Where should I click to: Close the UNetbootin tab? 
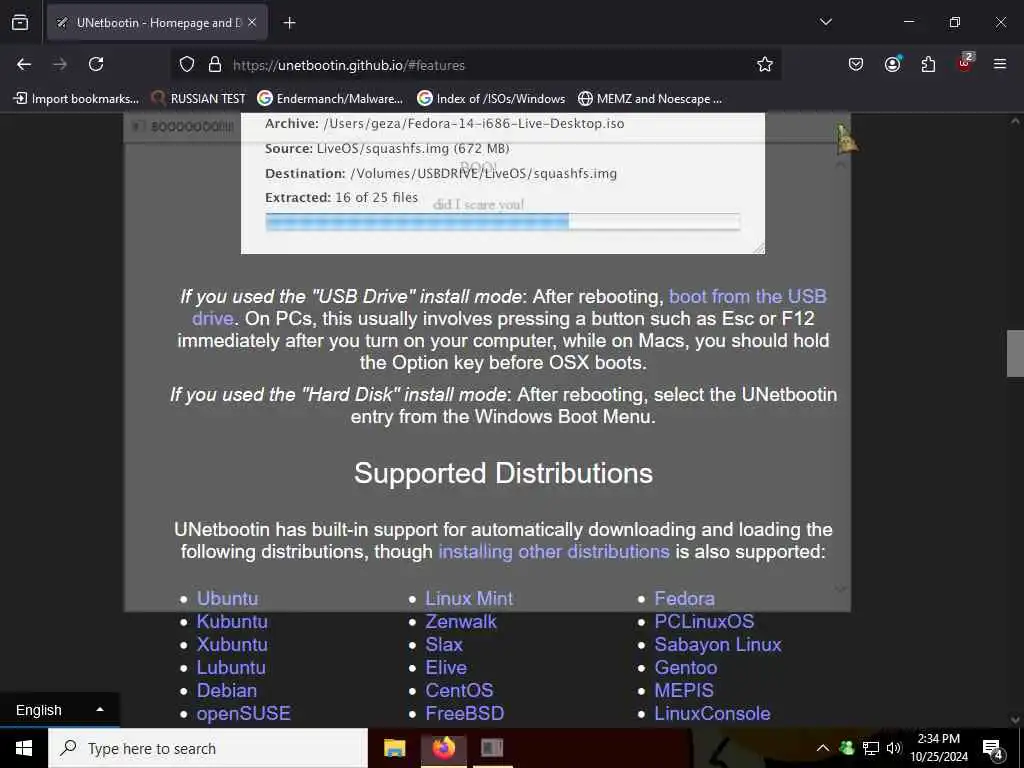[x=252, y=22]
